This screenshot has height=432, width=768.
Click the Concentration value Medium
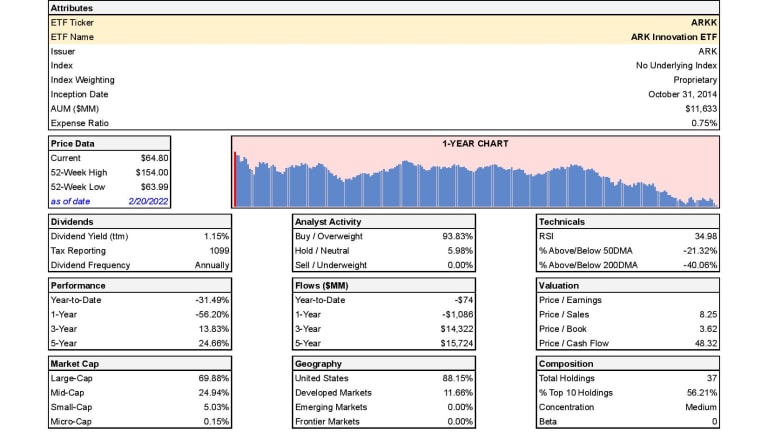701,407
